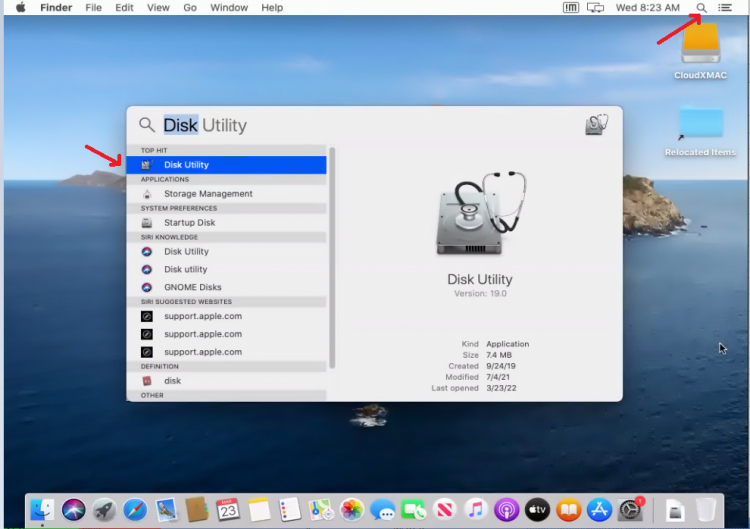Open Music from the Dock
Viewport: 750px width, 529px height.
pos(475,509)
